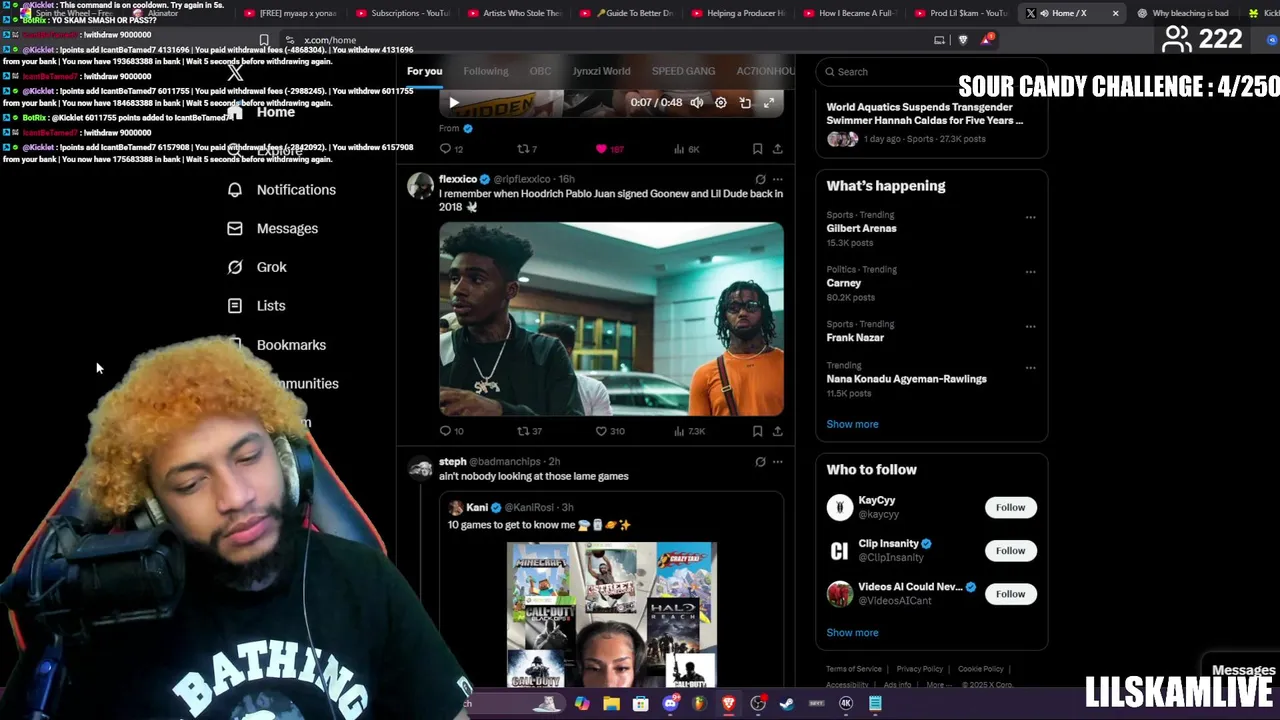Open the quoted Kani post
1280x720 pixels.
[x=611, y=590]
